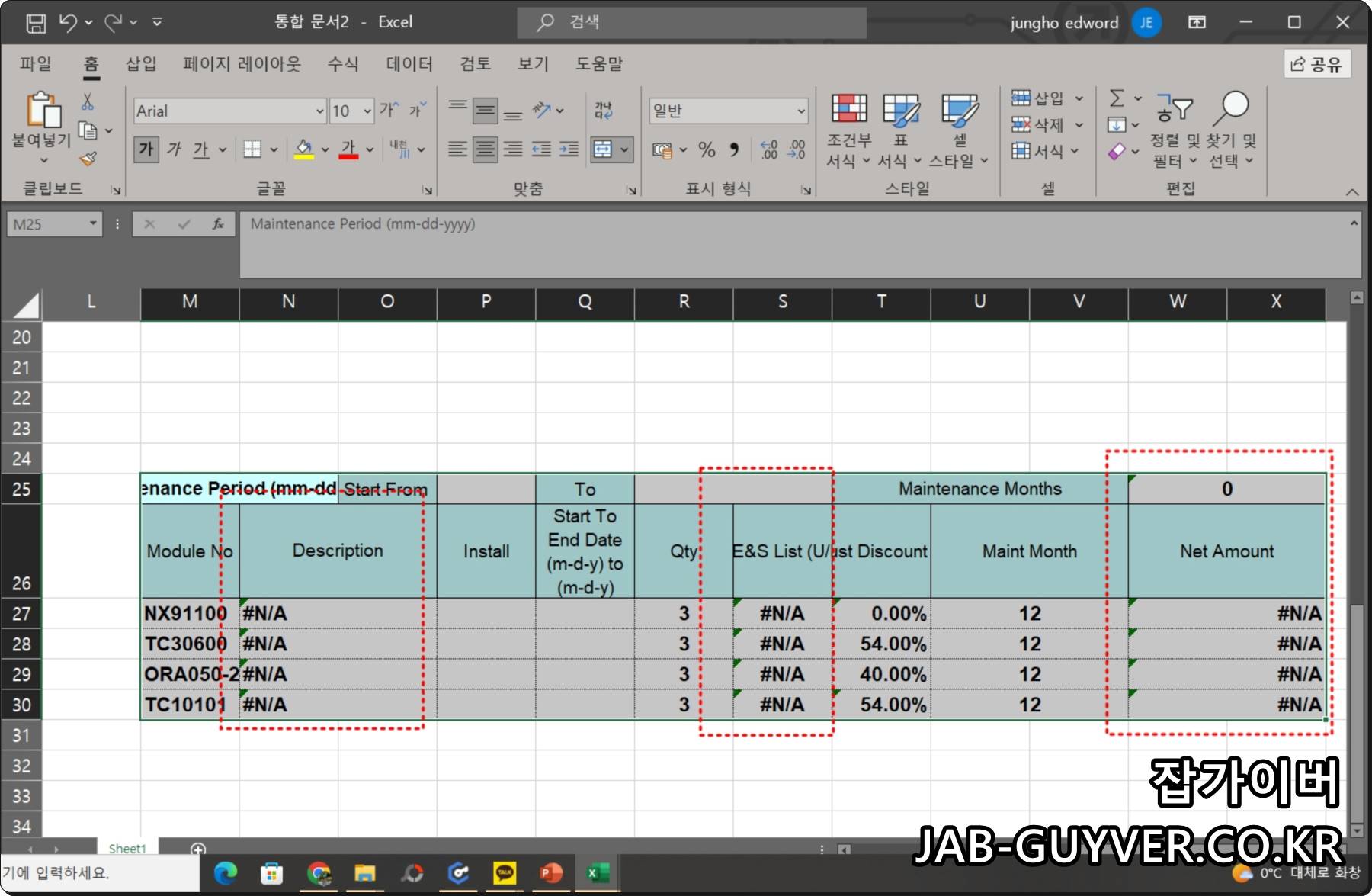1372x896 pixels.
Task: Open Find and Select magnifier
Action: click(1231, 130)
